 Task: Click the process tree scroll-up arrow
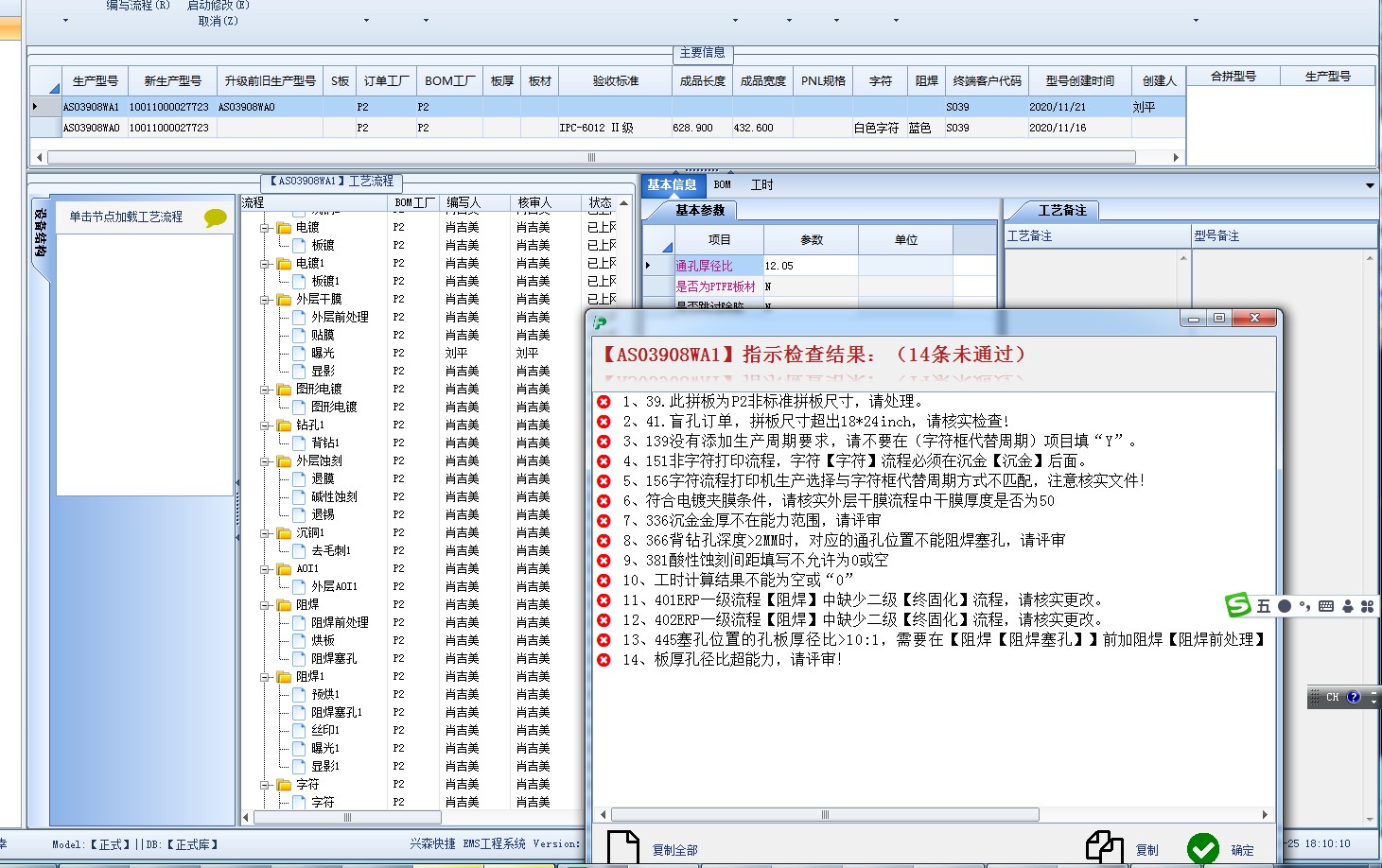[x=624, y=202]
